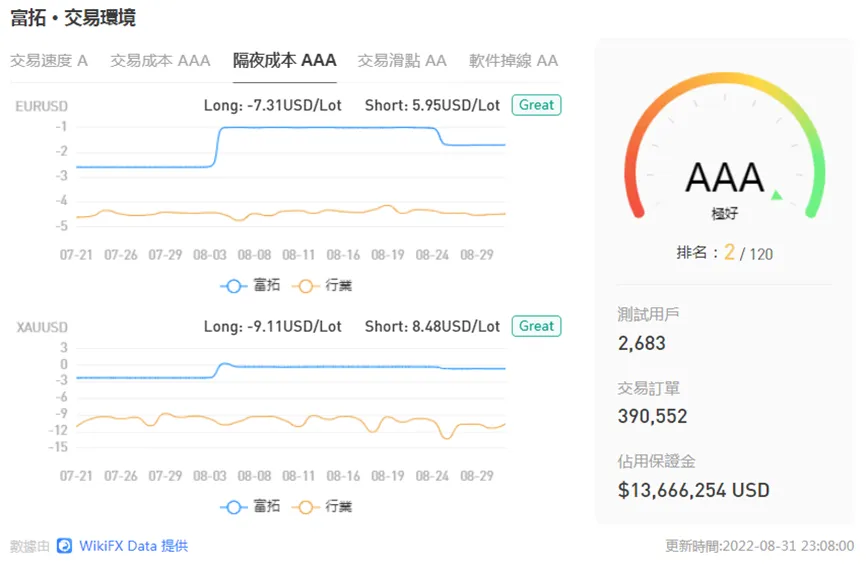The image size is (866, 569).
Task: Toggle 富拓 legend marker under XAUUSD chart
Action: [x=234, y=507]
